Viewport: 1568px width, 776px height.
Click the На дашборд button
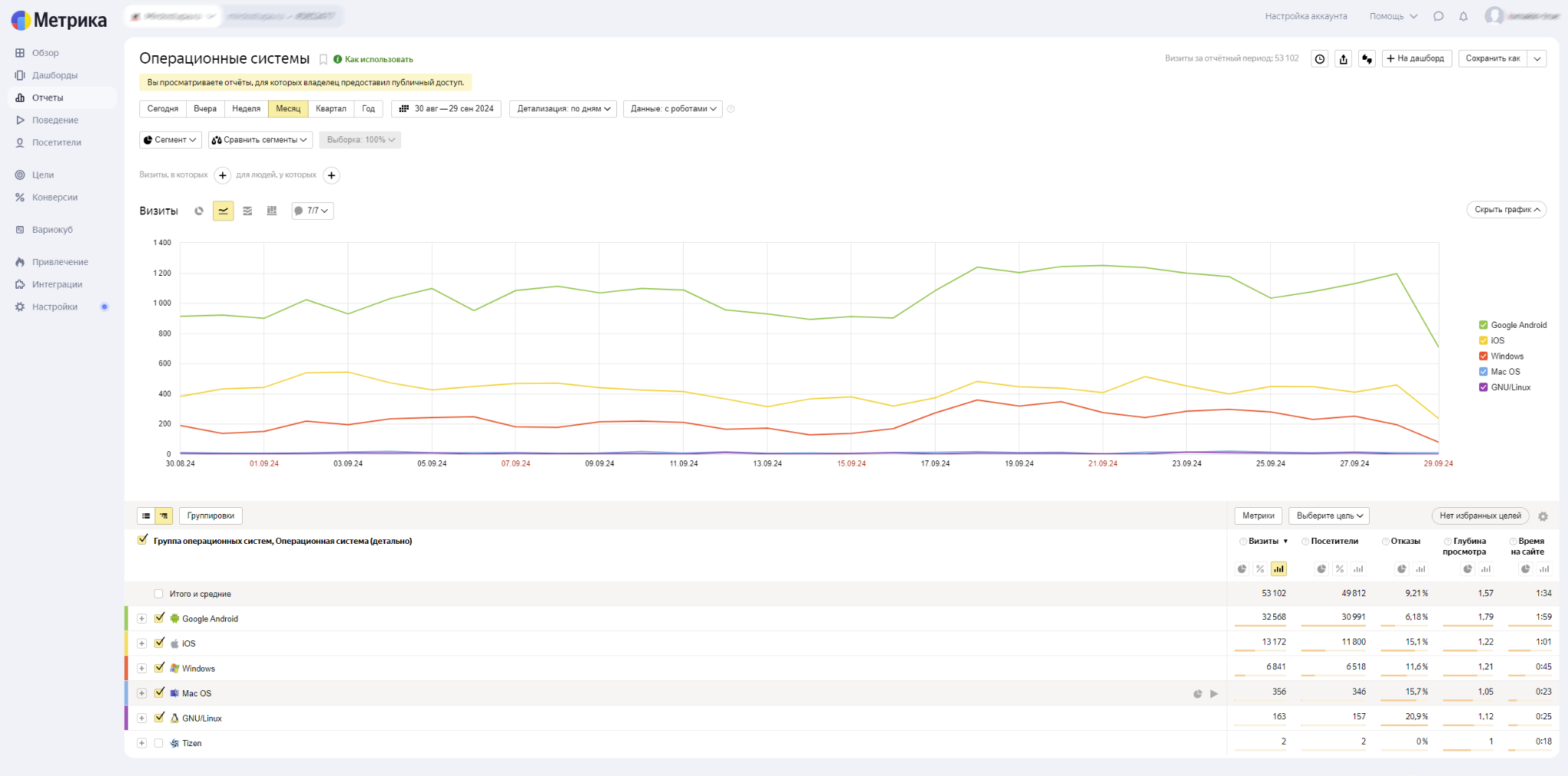point(1416,59)
